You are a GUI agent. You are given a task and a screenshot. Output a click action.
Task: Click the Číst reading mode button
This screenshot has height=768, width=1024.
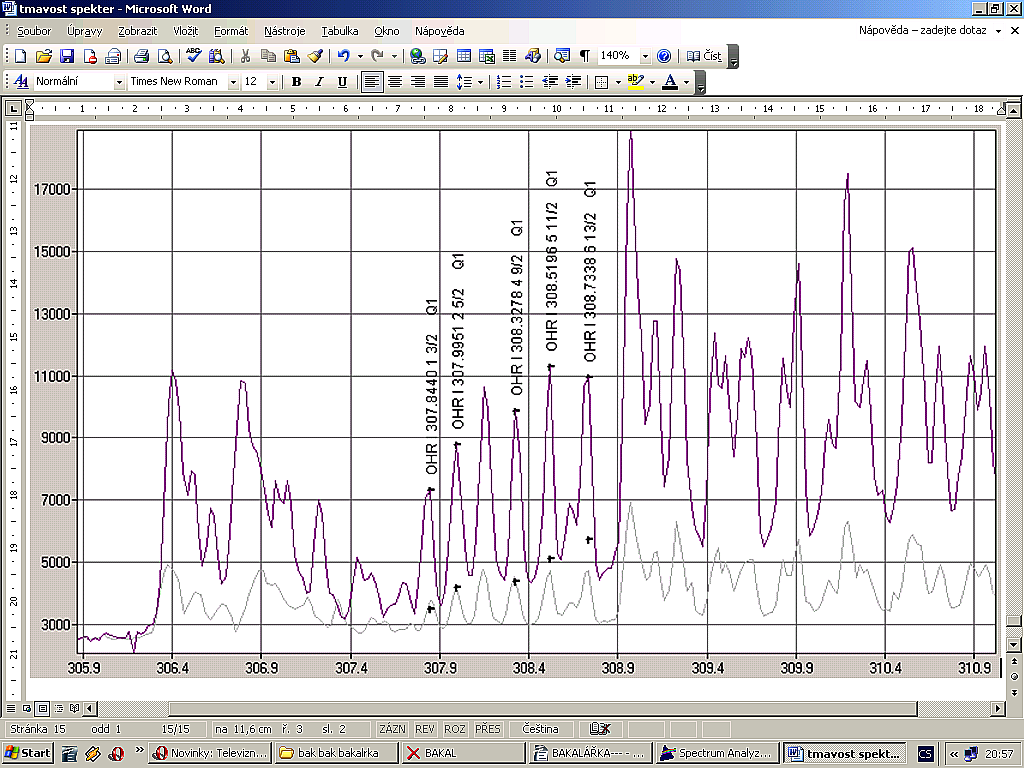[704, 56]
